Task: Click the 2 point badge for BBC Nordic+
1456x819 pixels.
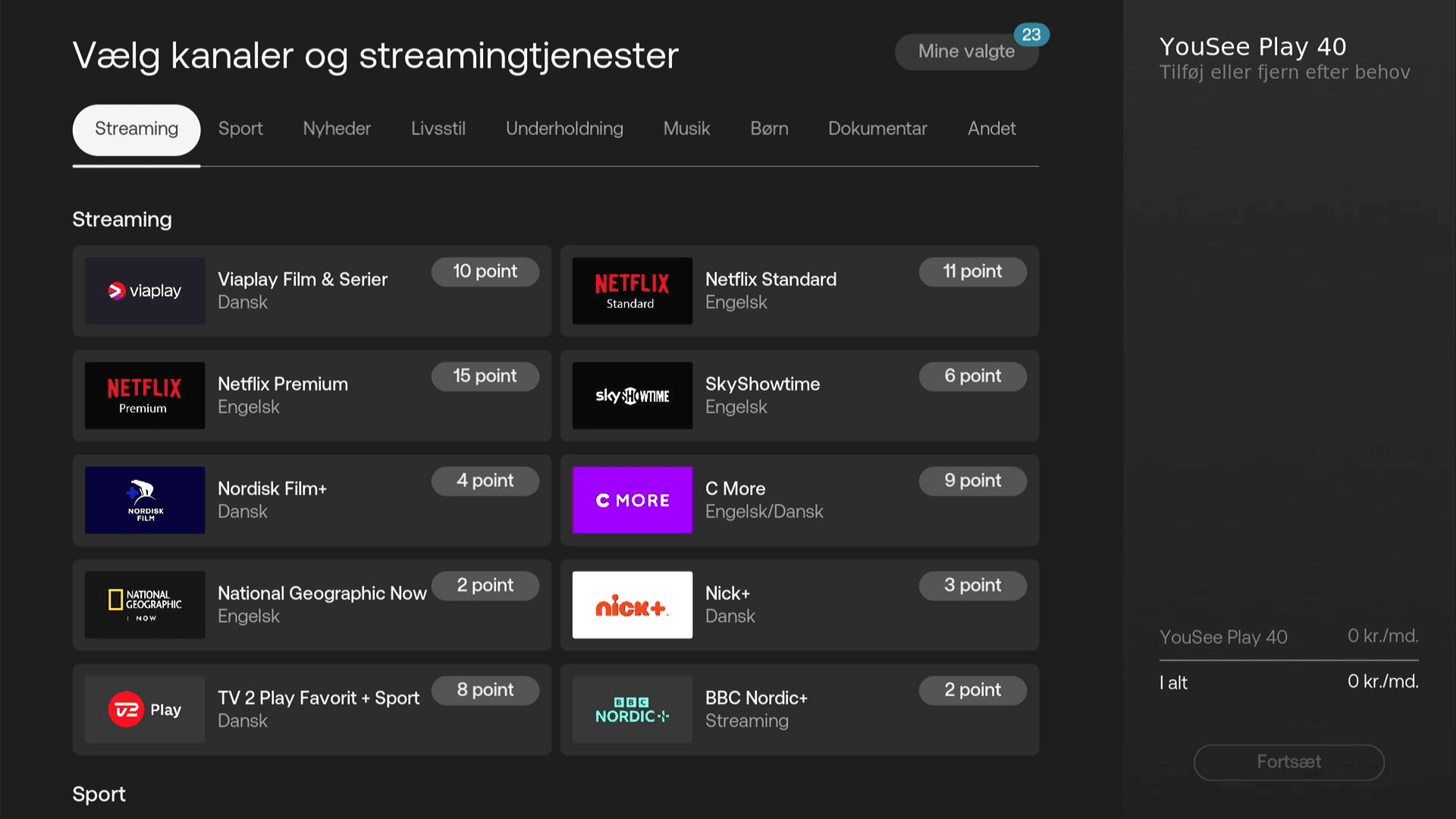Action: (972, 690)
